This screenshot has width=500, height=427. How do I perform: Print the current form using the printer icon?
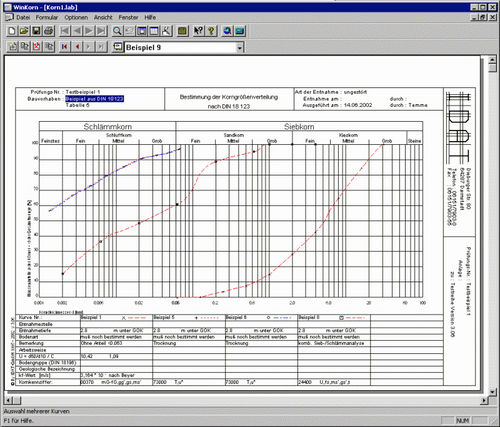click(x=49, y=31)
